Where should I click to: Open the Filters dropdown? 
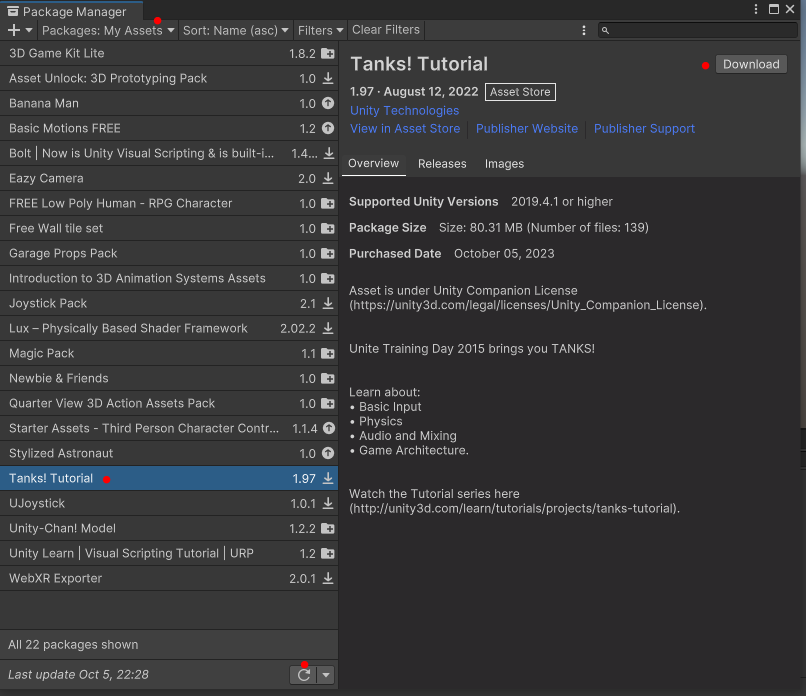(320, 30)
